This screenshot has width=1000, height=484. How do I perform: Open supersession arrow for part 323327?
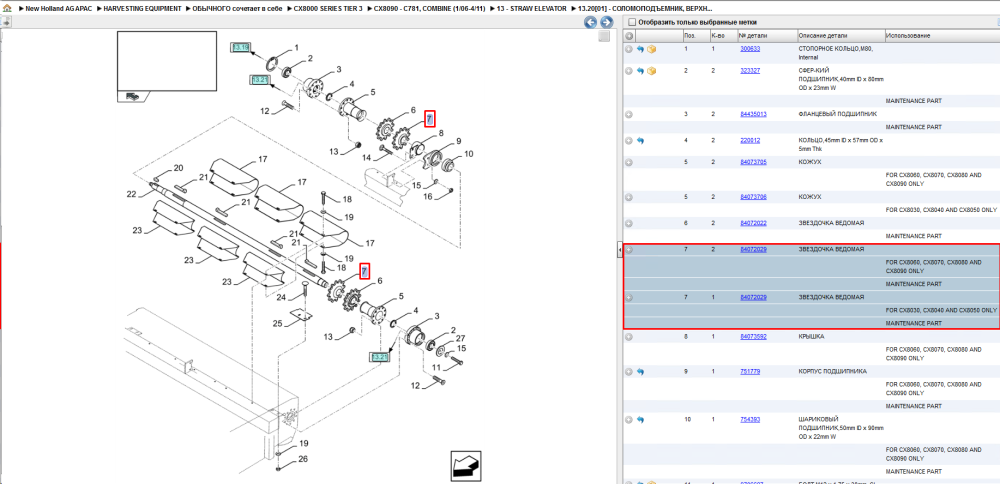[x=640, y=71]
